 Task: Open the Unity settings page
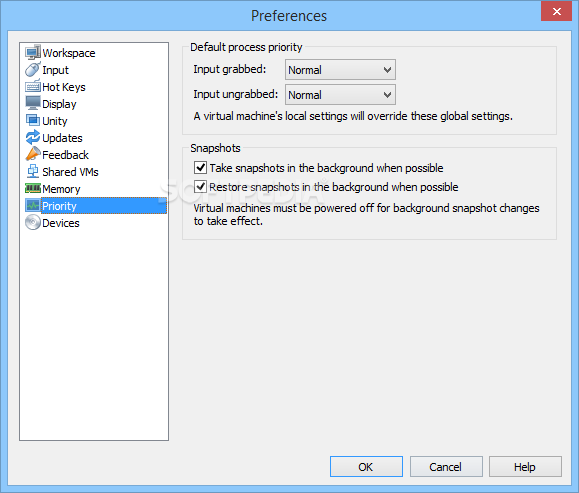(55, 121)
